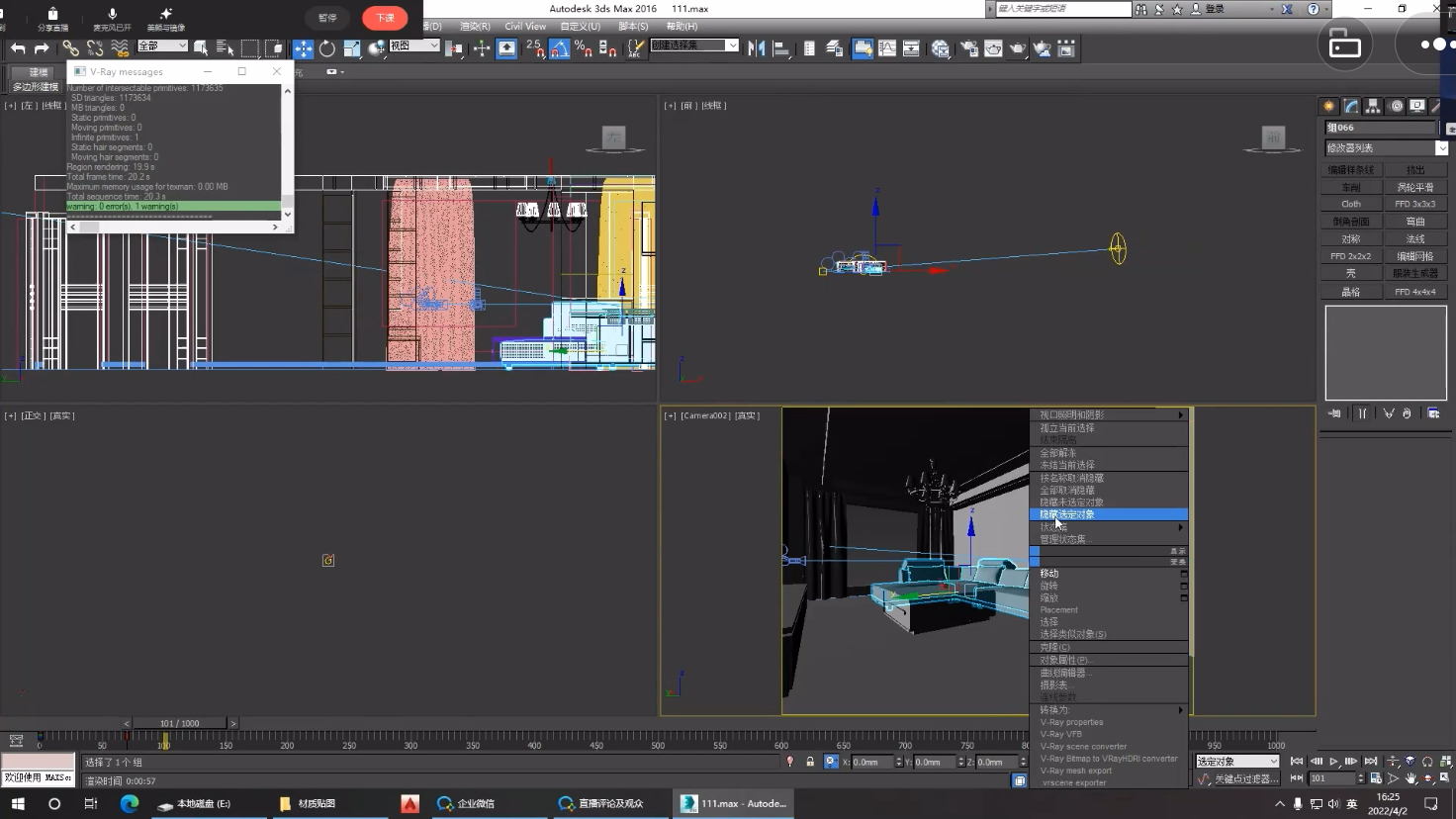Click the X coordinate input field
1456x819 pixels.
871,762
